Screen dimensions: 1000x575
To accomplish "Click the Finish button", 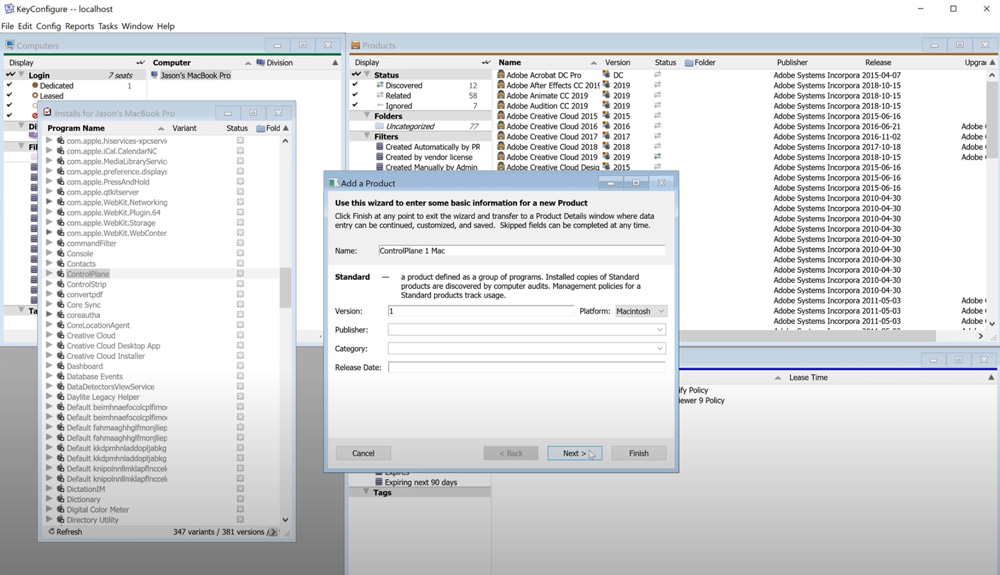I will 638,453.
